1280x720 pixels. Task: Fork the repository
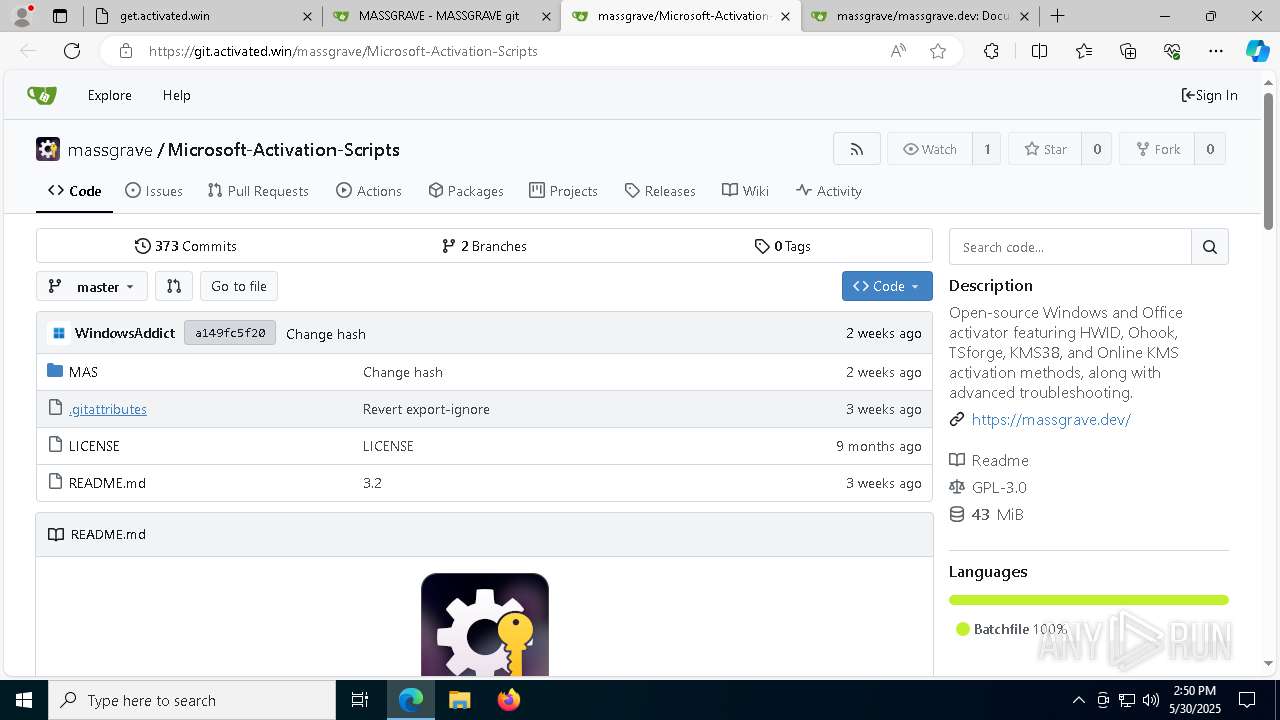[x=1158, y=149]
